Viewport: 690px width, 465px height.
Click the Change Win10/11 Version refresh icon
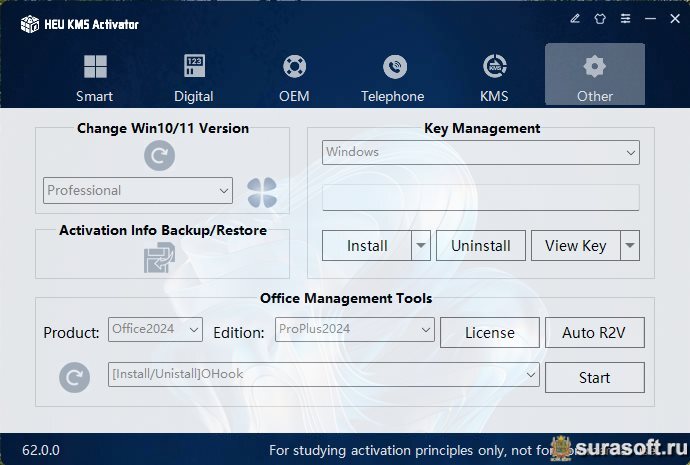pos(159,156)
